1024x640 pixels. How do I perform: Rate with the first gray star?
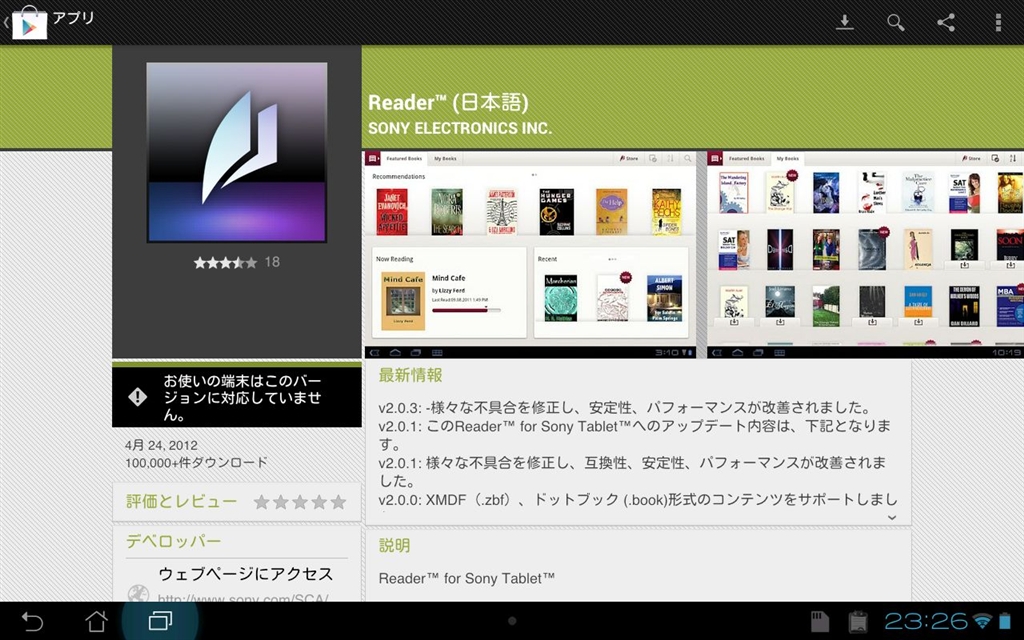[261, 502]
